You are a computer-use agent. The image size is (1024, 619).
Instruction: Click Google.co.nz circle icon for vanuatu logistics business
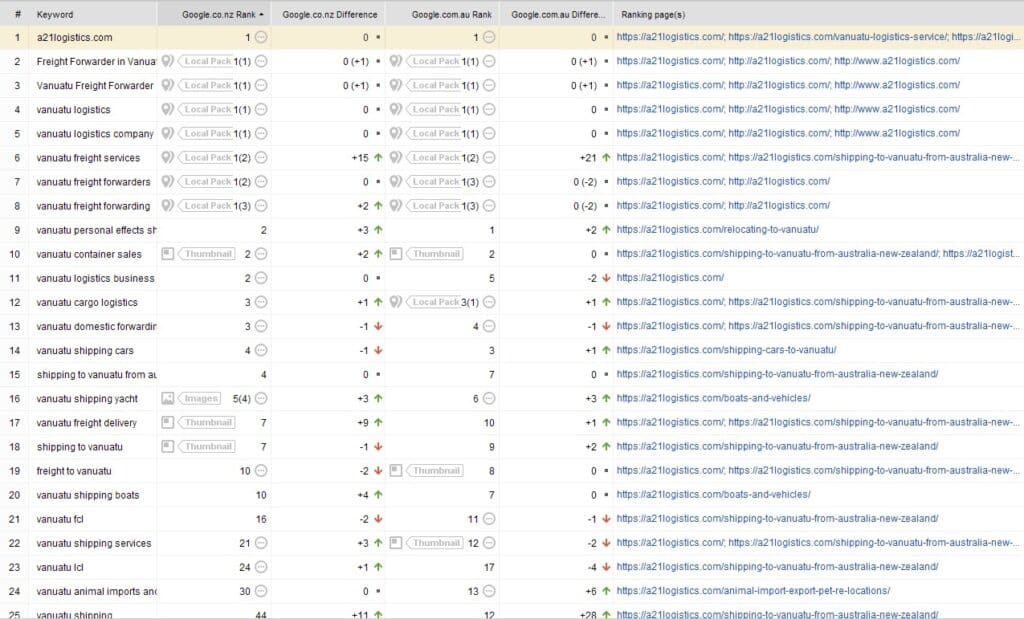pos(261,278)
